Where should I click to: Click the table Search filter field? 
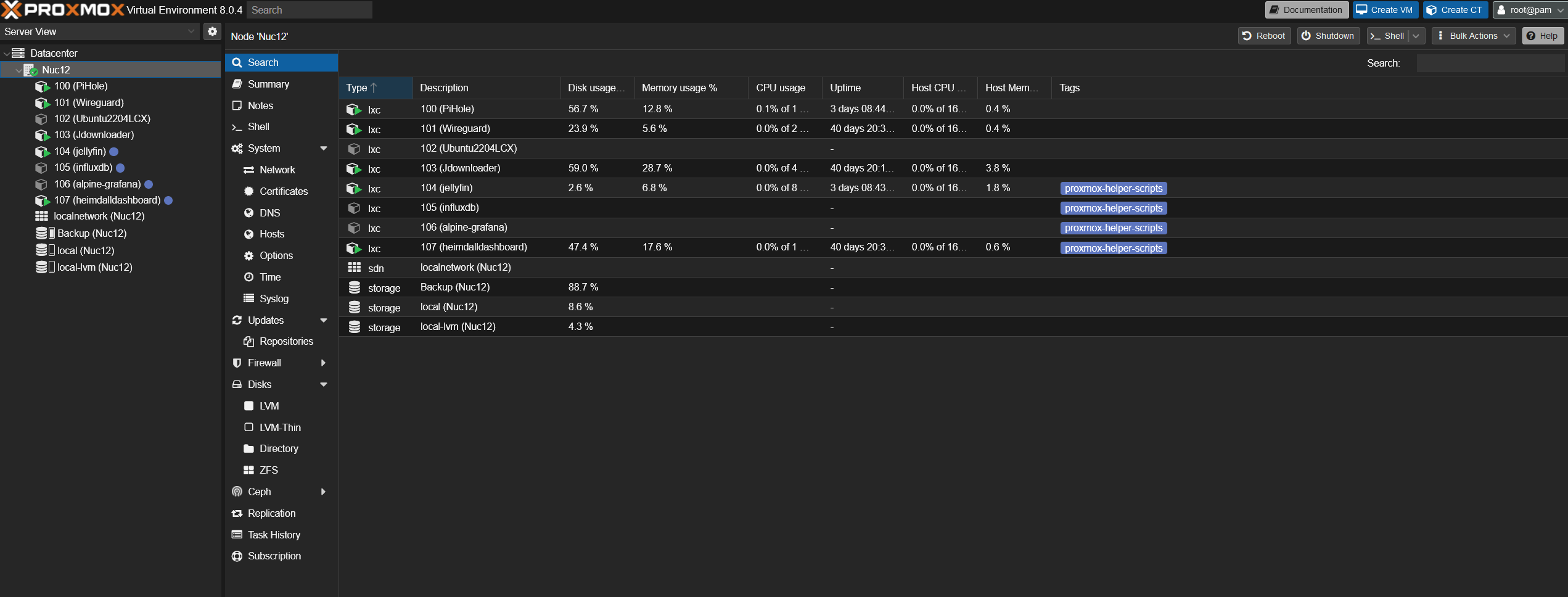coord(1490,63)
